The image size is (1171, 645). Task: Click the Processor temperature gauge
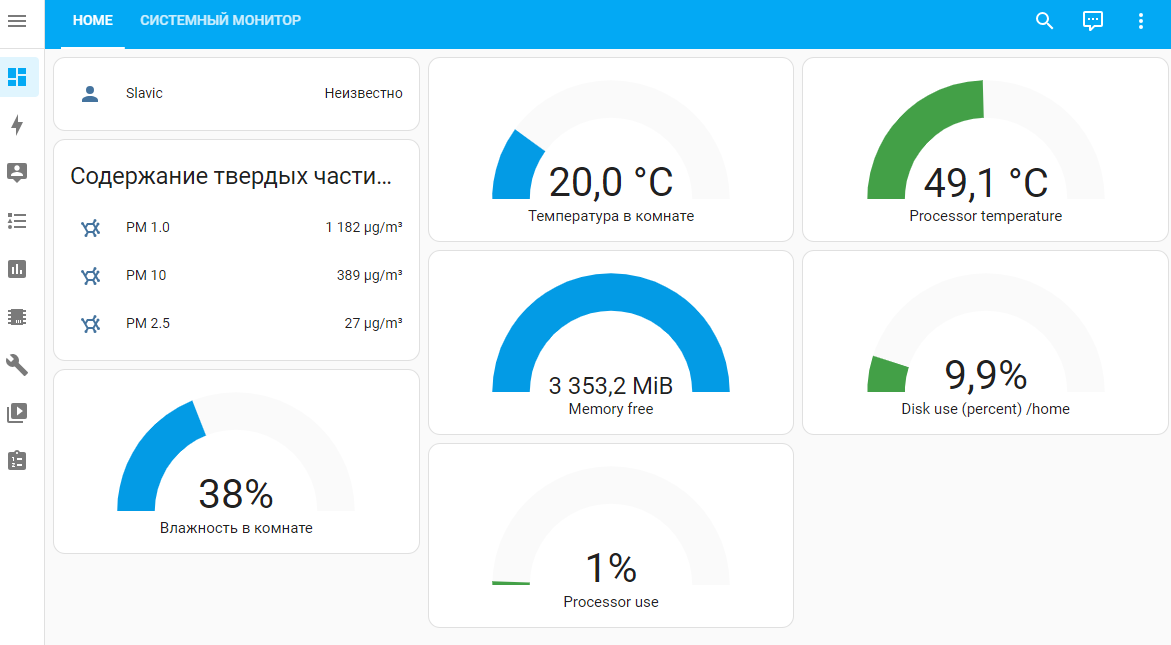click(x=985, y=150)
